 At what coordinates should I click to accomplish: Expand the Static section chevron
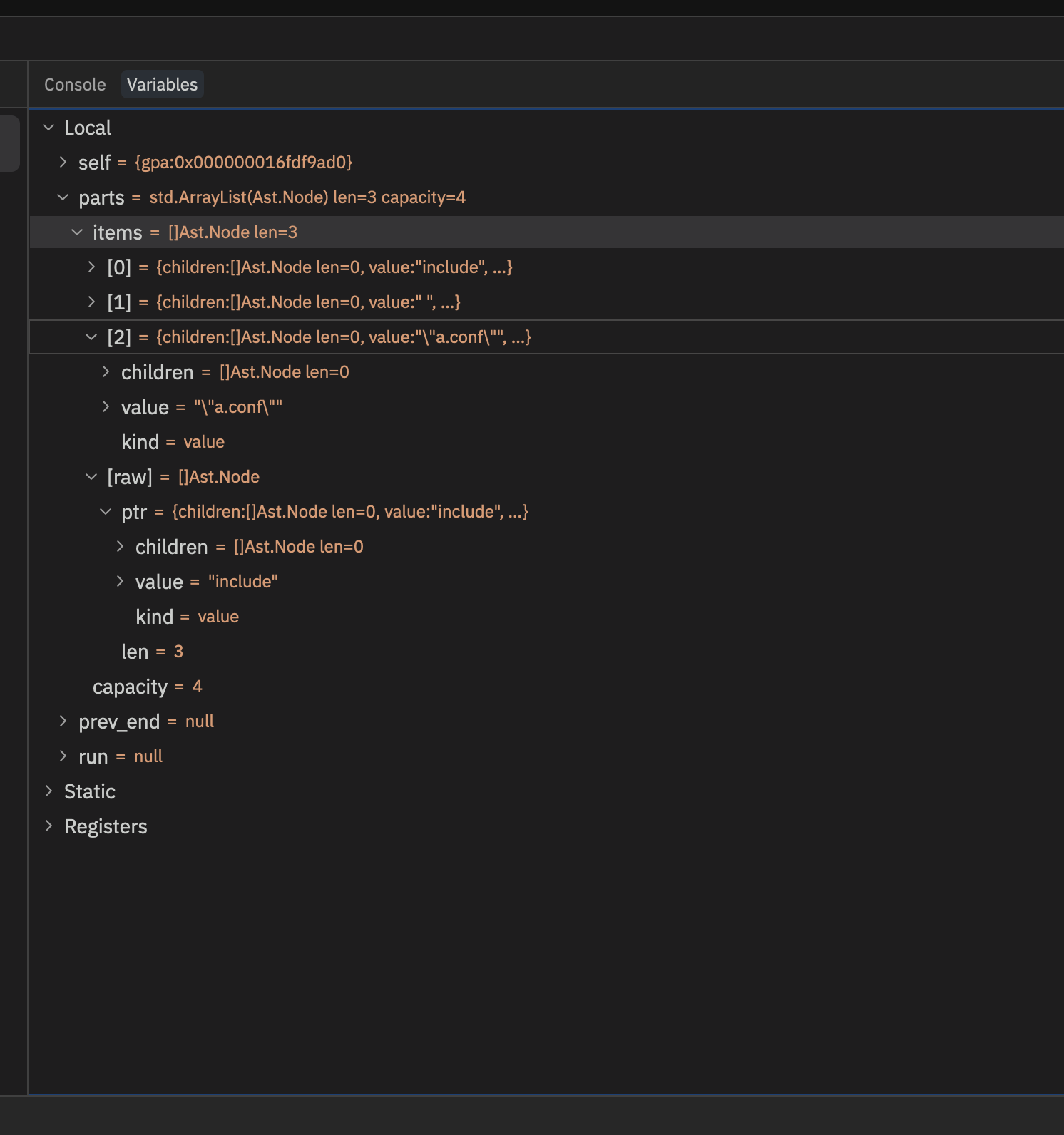click(48, 791)
